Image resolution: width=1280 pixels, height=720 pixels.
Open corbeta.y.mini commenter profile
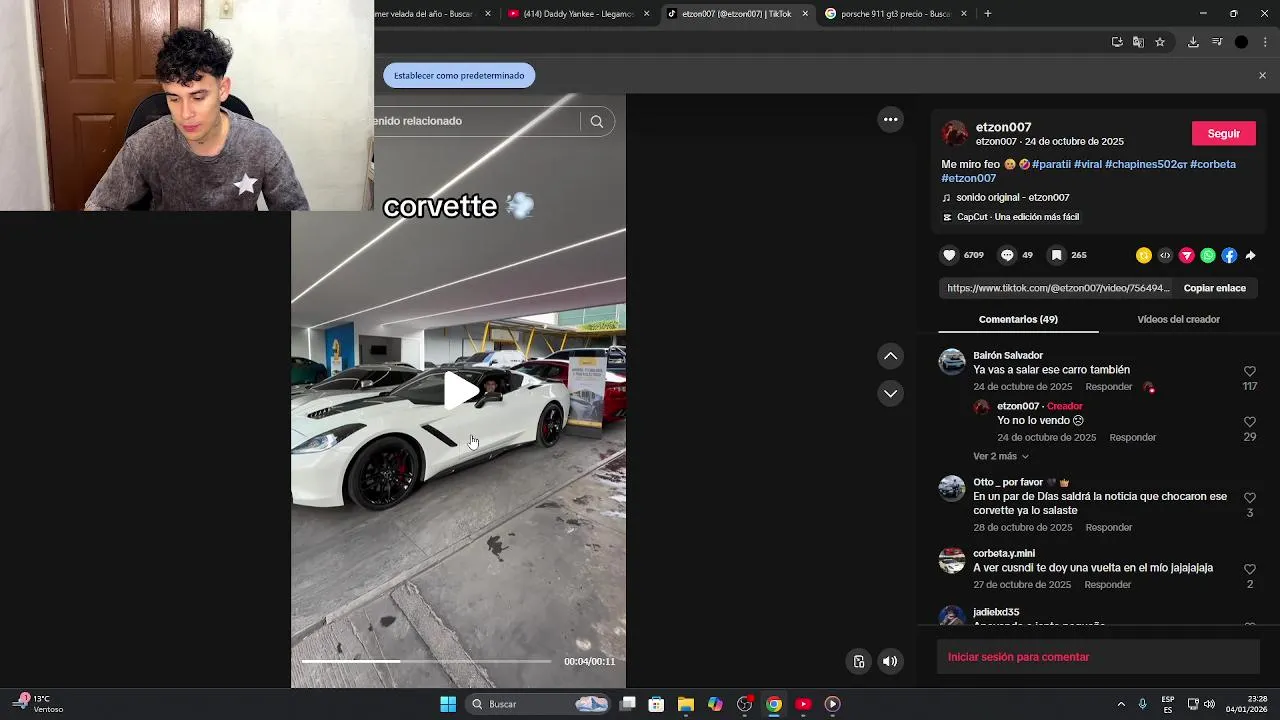point(1004,553)
